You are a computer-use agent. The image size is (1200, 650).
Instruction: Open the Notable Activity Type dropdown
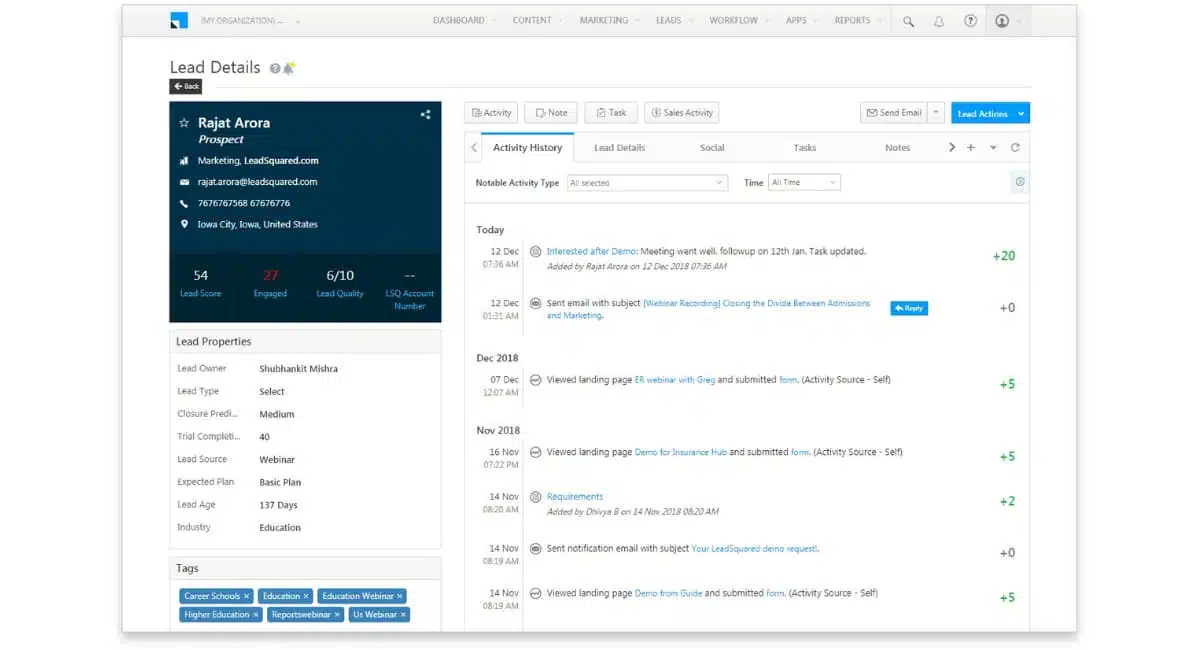point(647,183)
